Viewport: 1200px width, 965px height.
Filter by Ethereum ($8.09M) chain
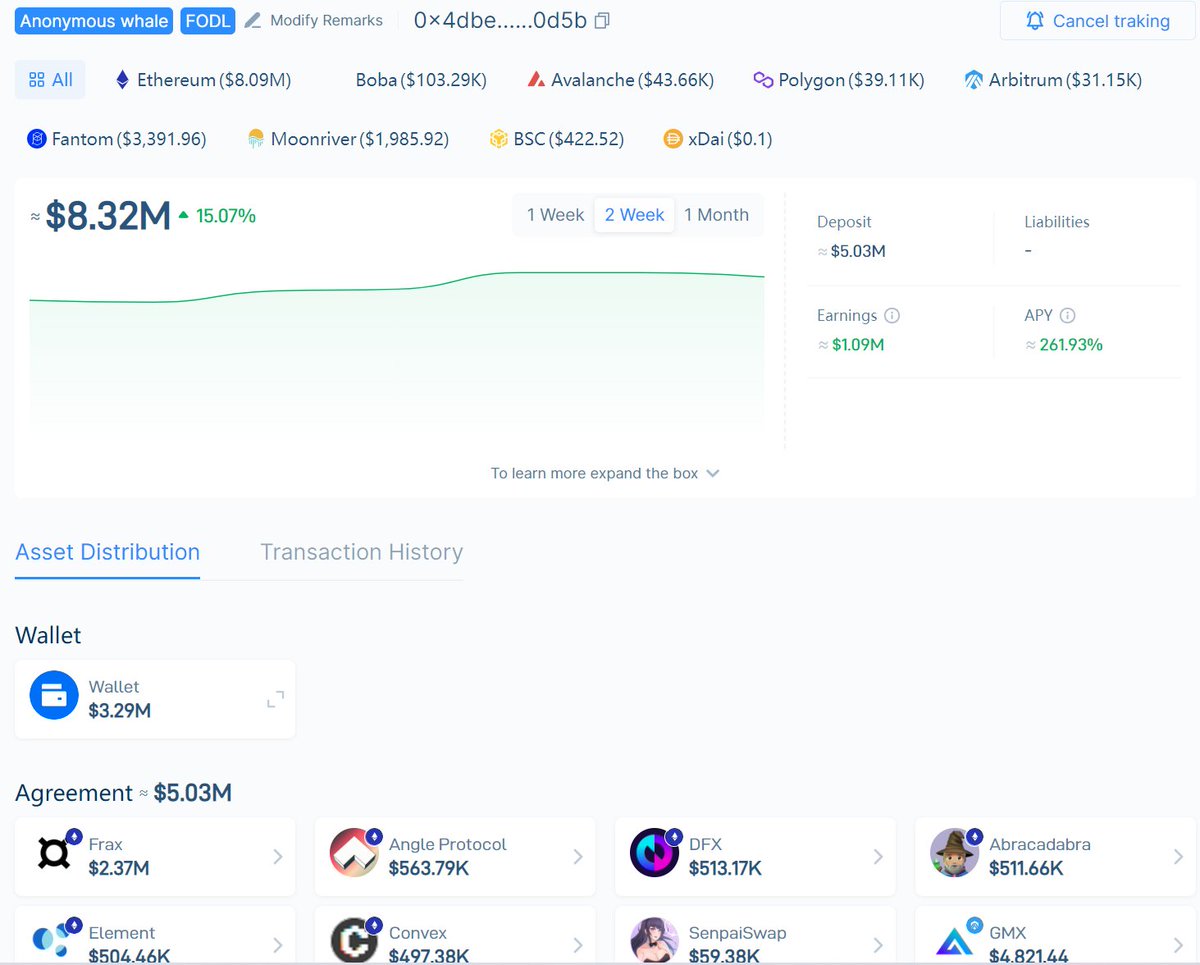[x=203, y=80]
